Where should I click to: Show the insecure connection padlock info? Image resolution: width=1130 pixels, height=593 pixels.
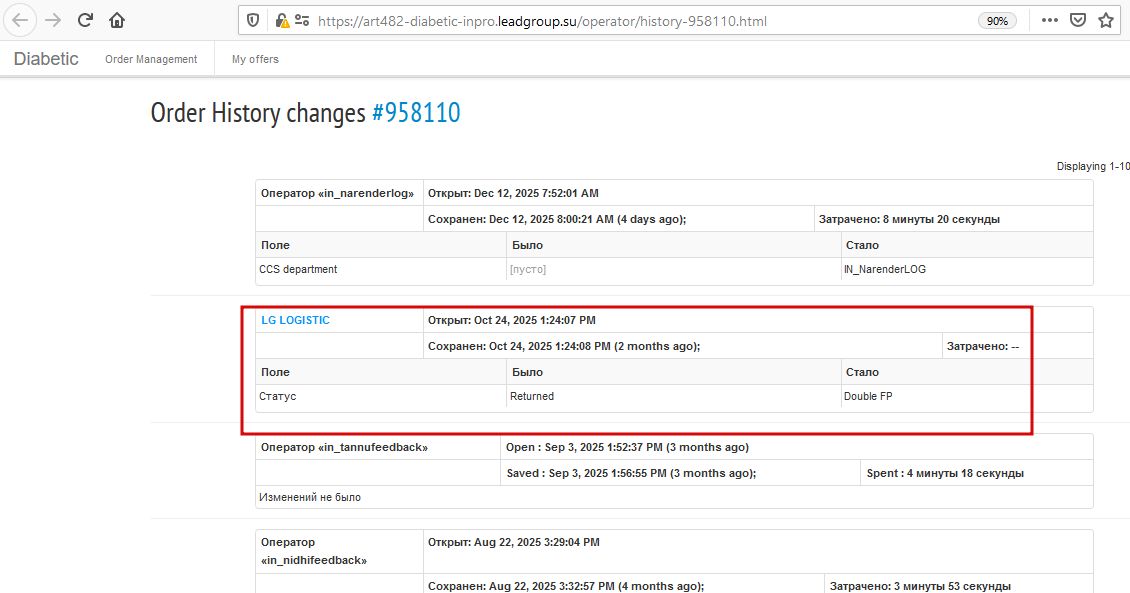point(282,21)
